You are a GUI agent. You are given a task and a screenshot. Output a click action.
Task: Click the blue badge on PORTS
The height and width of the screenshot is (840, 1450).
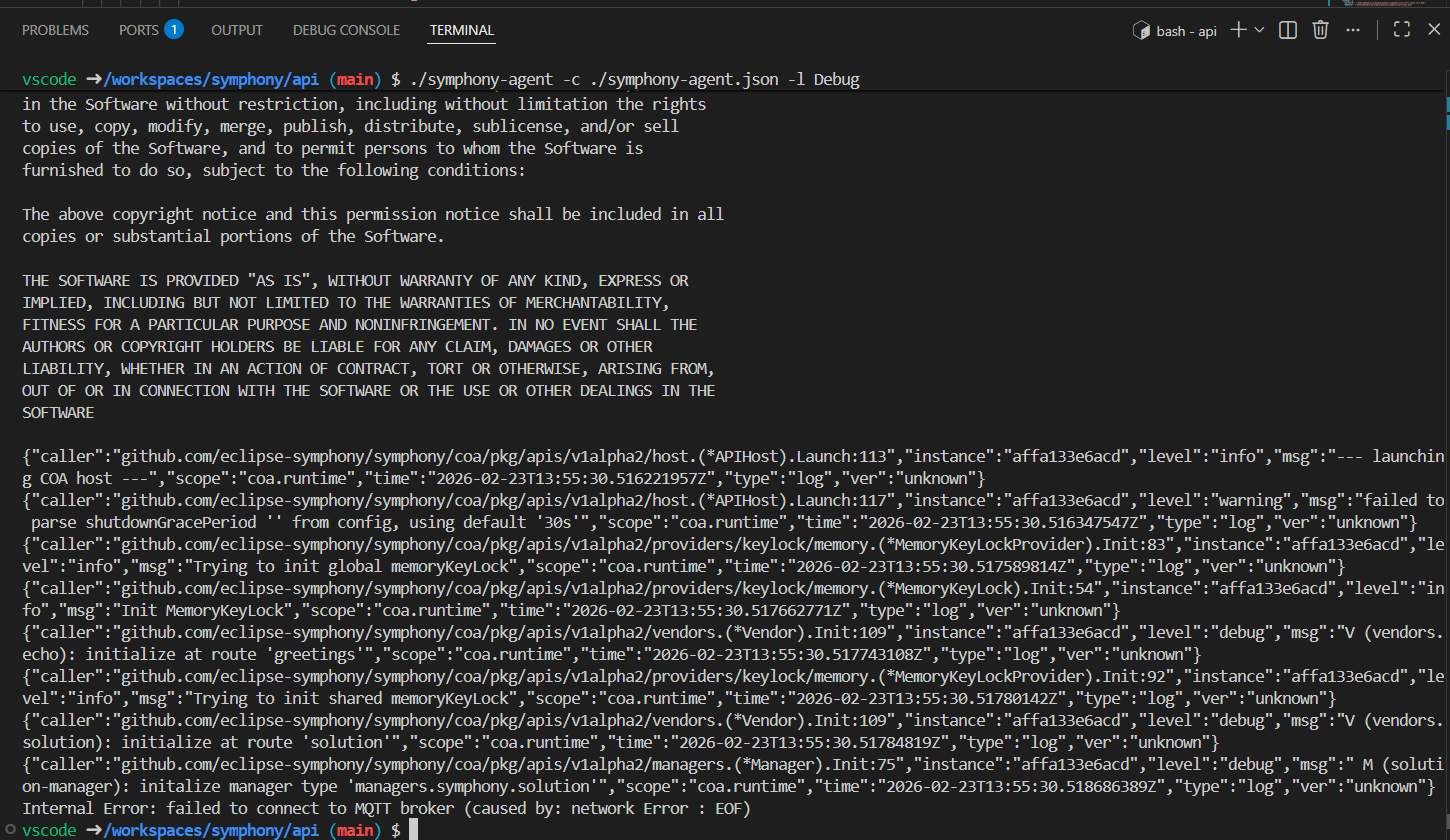tap(173, 29)
